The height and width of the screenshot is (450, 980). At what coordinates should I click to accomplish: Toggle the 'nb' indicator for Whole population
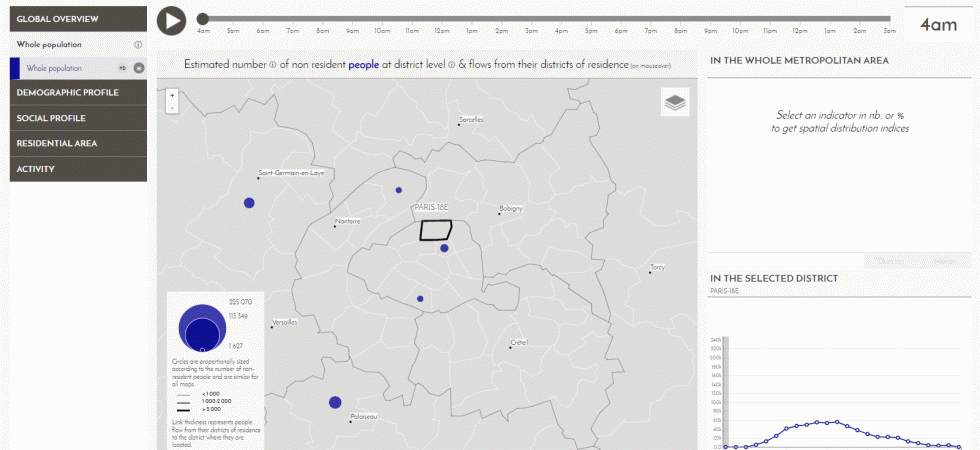tap(122, 69)
